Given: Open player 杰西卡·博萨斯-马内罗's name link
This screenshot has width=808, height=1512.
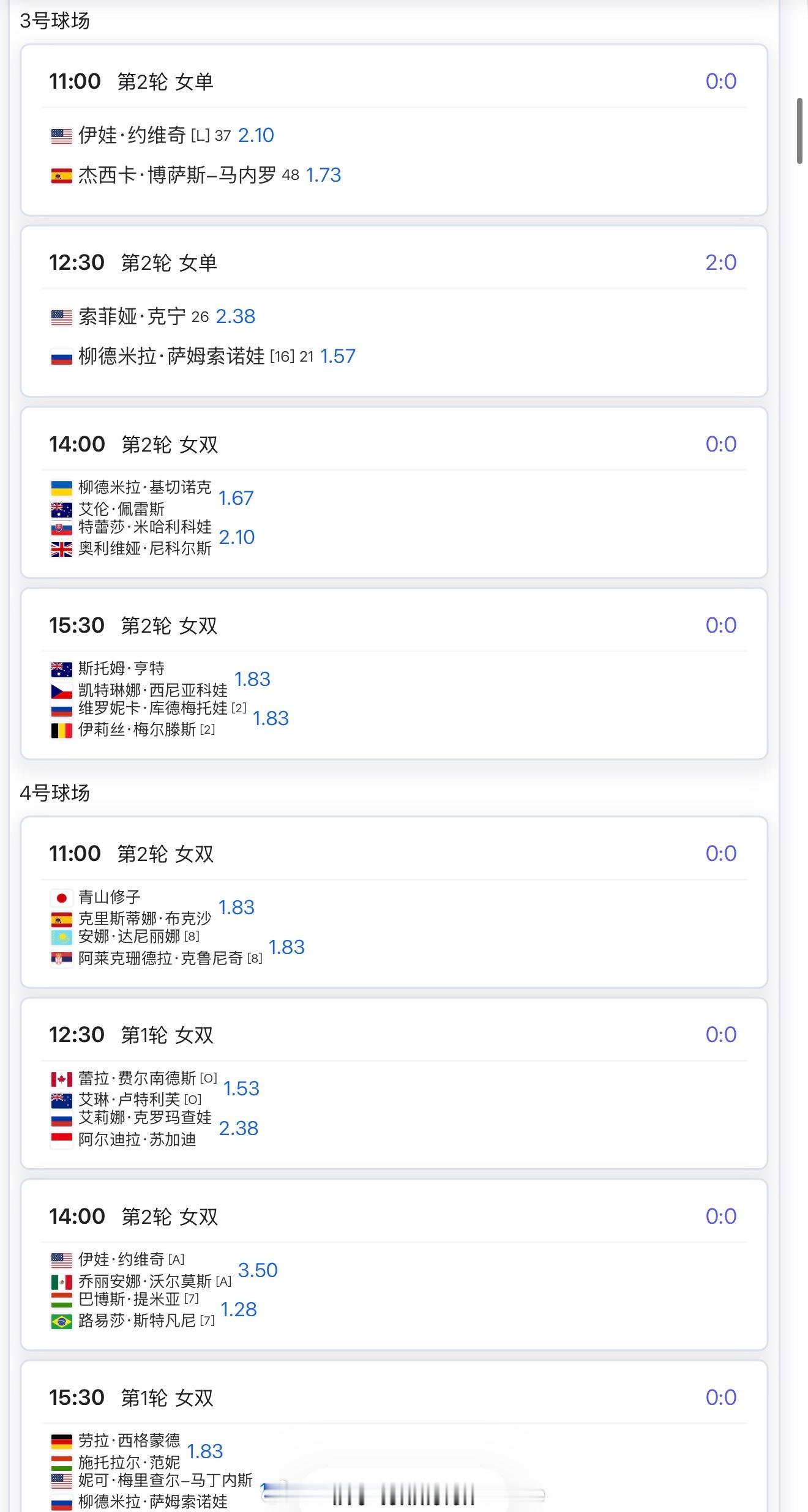Looking at the screenshot, I should [x=177, y=175].
